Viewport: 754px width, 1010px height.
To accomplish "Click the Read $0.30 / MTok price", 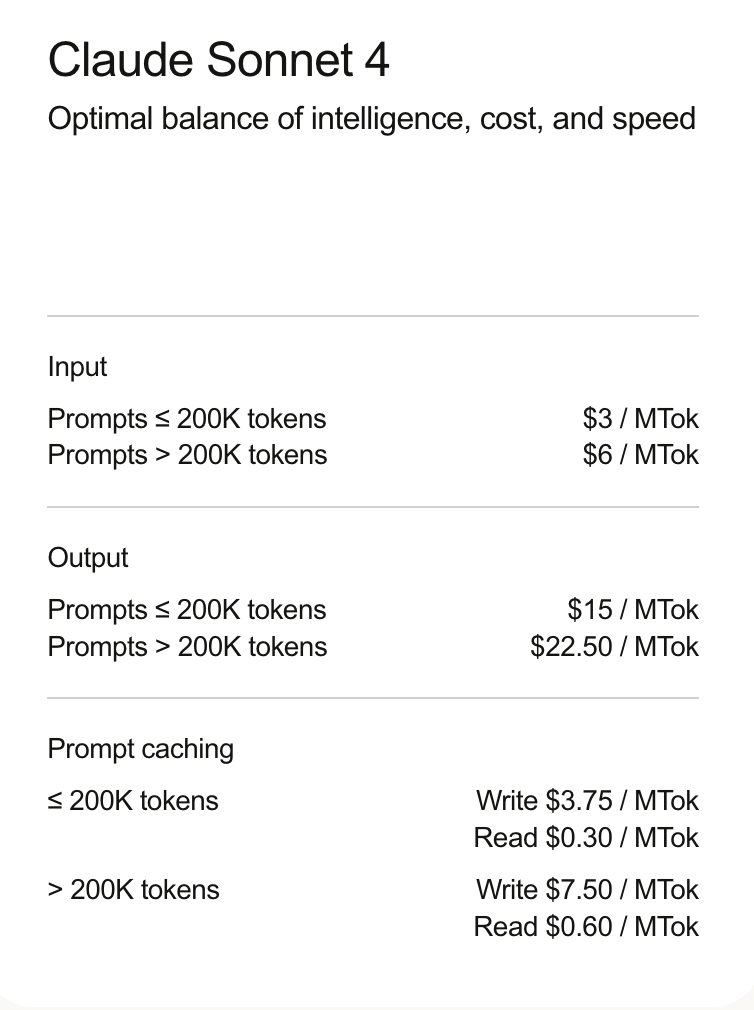I will (586, 838).
